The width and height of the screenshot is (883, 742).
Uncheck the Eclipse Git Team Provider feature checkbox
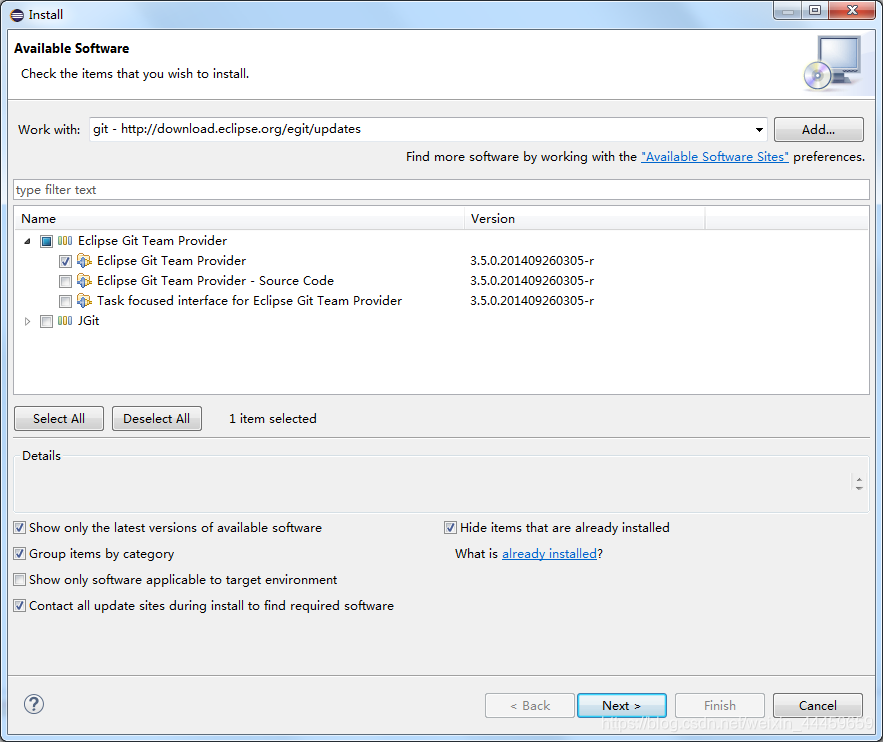click(65, 261)
